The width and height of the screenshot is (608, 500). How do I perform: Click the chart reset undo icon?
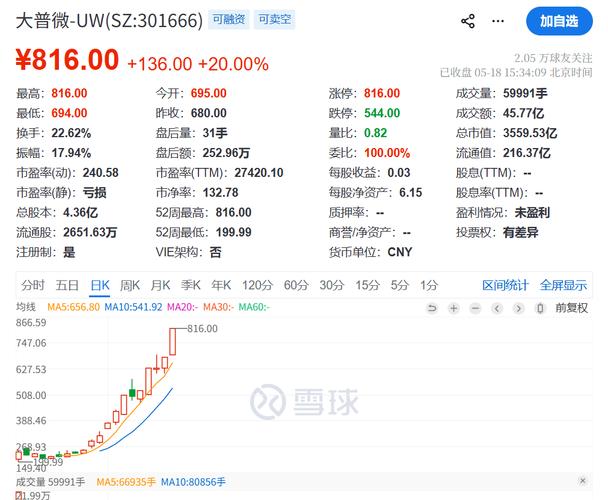(x=432, y=308)
